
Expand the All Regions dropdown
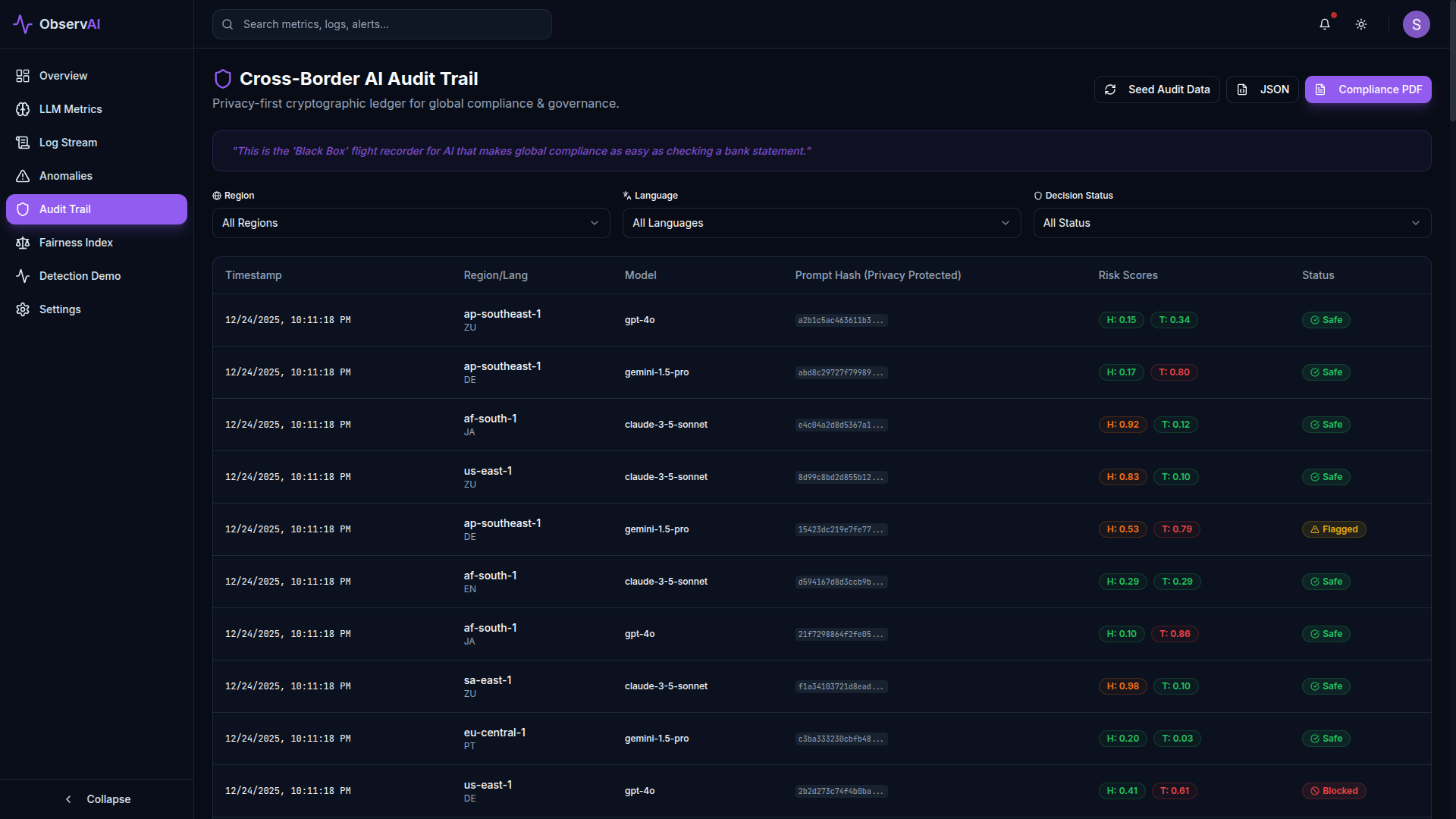(410, 223)
